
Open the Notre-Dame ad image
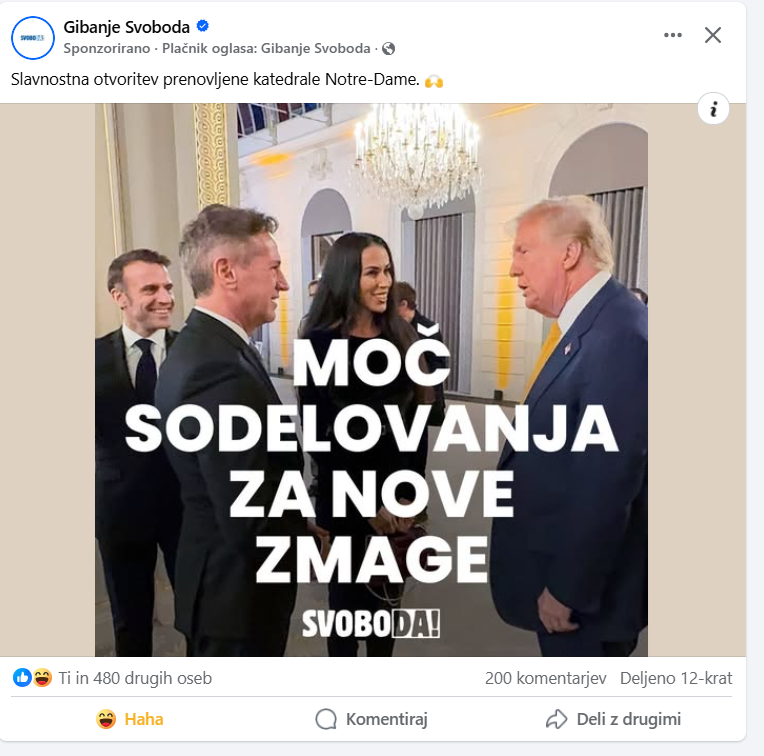point(371,380)
